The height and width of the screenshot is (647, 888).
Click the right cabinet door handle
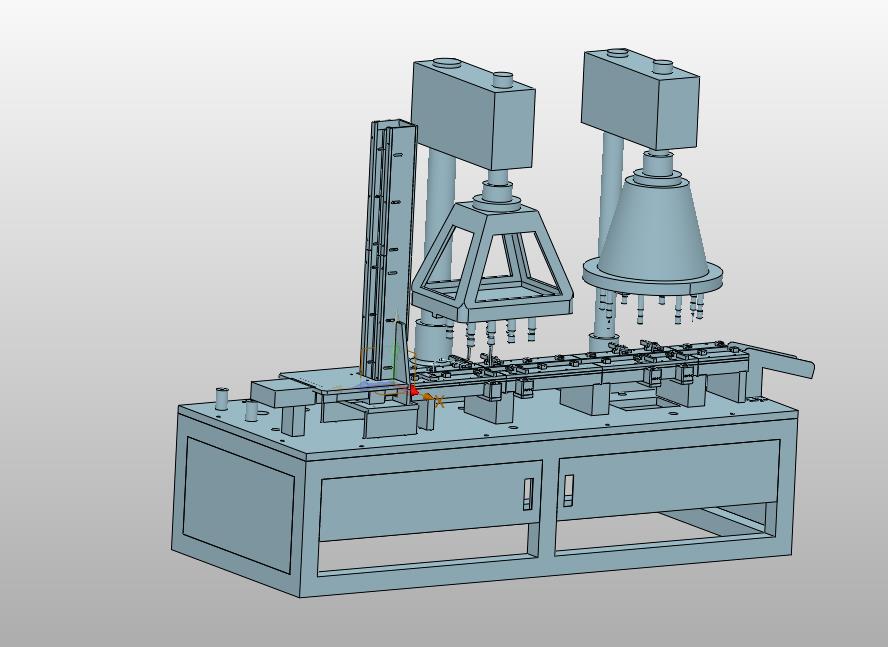pyautogui.click(x=568, y=490)
